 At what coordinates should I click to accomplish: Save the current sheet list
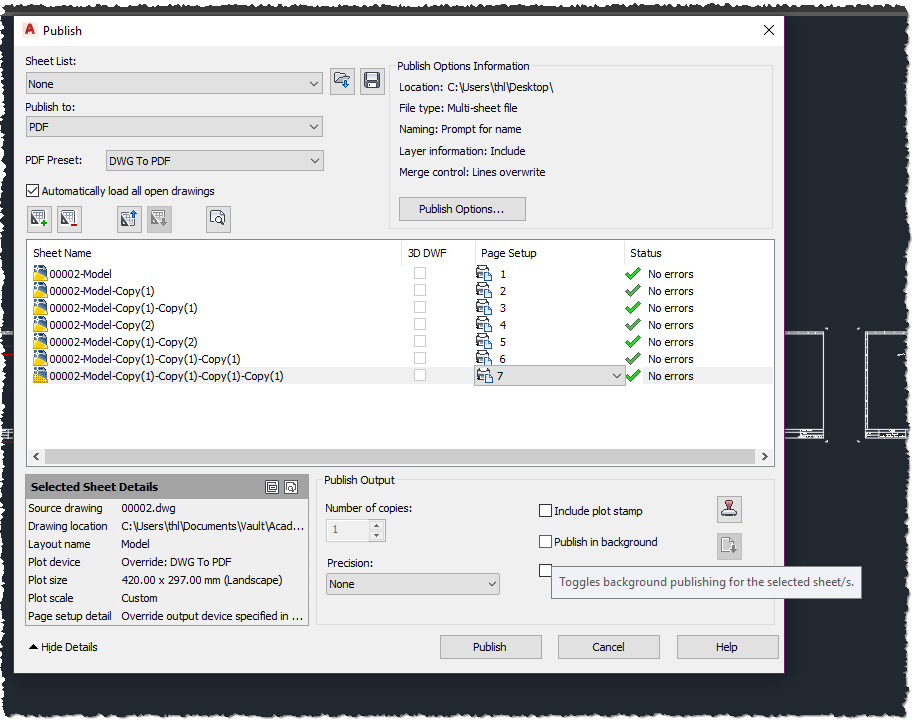pyautogui.click(x=372, y=81)
